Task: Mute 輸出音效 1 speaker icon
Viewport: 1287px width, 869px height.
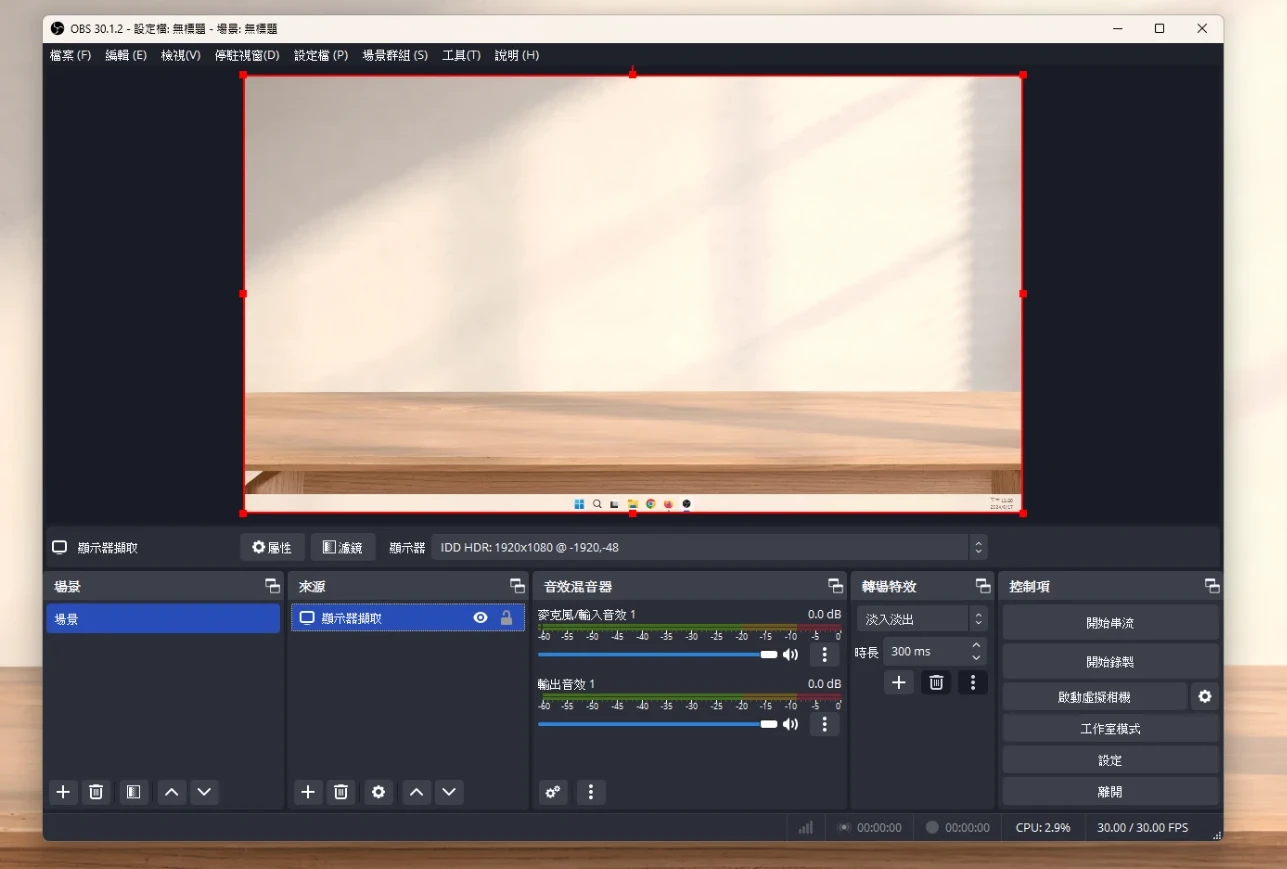Action: [790, 724]
